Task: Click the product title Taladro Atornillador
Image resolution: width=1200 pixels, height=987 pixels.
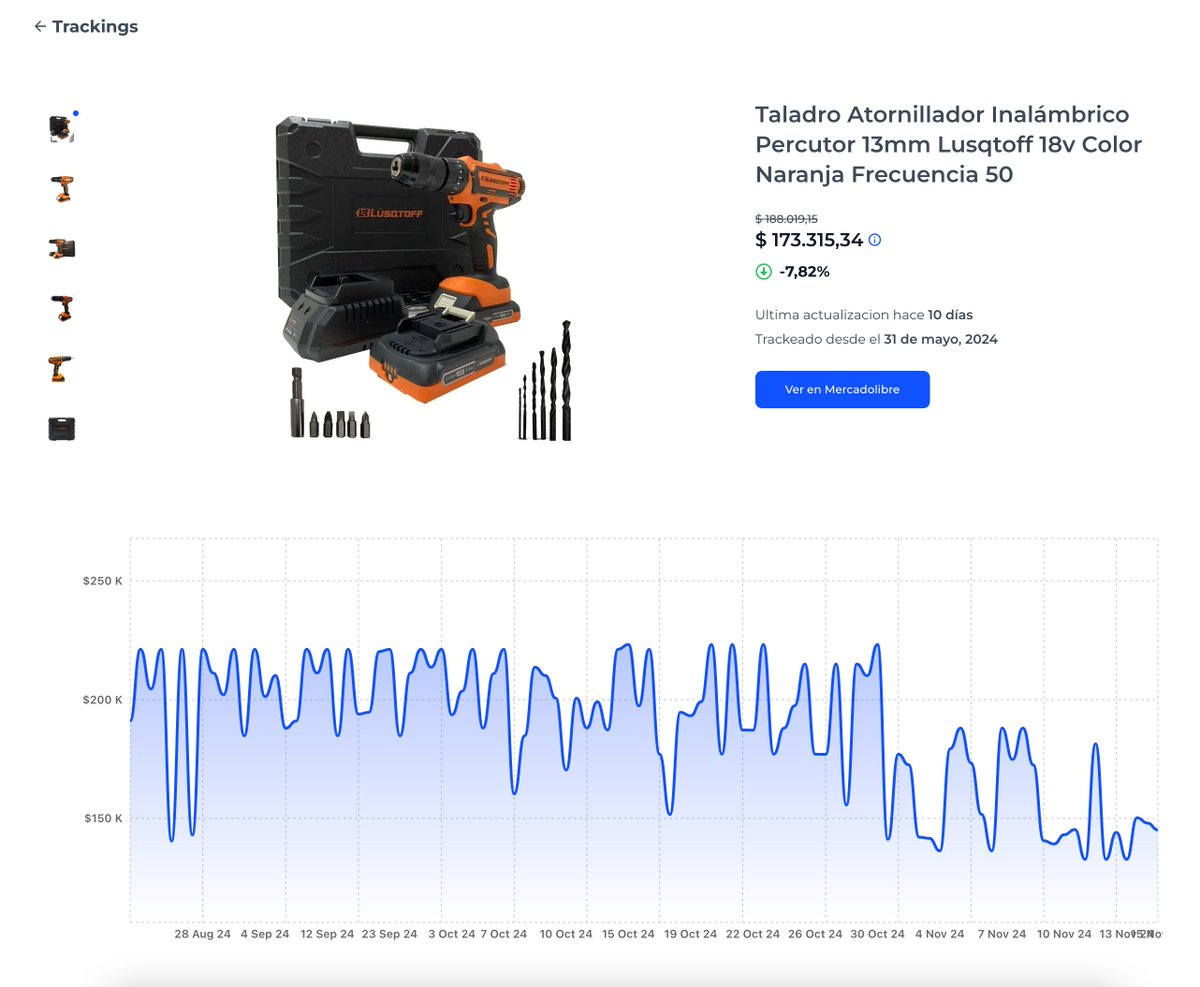Action: click(948, 144)
